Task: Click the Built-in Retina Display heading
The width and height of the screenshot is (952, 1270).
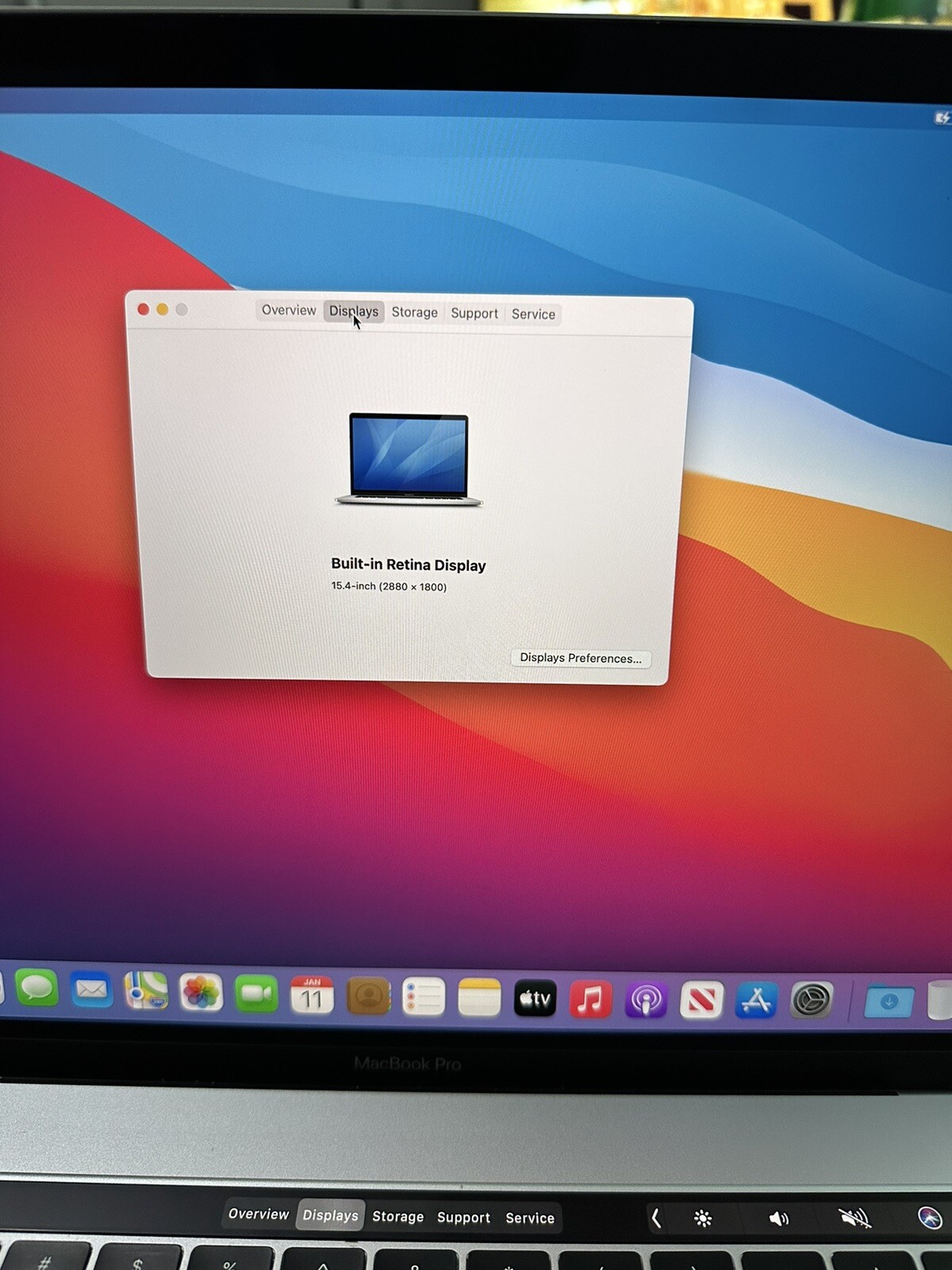Action: pos(409,564)
